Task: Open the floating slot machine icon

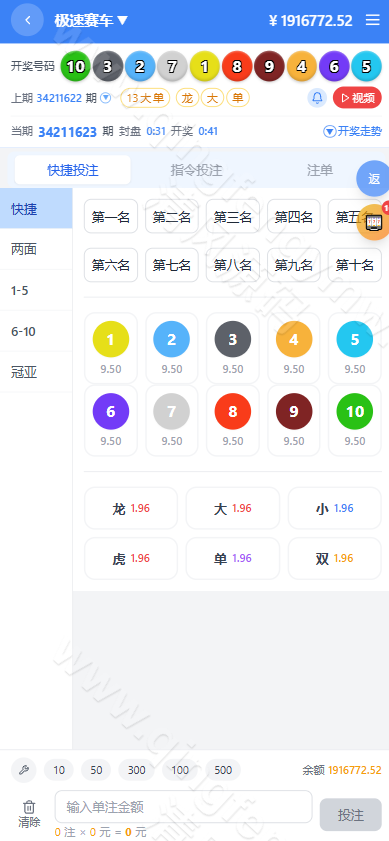Action: [x=373, y=222]
